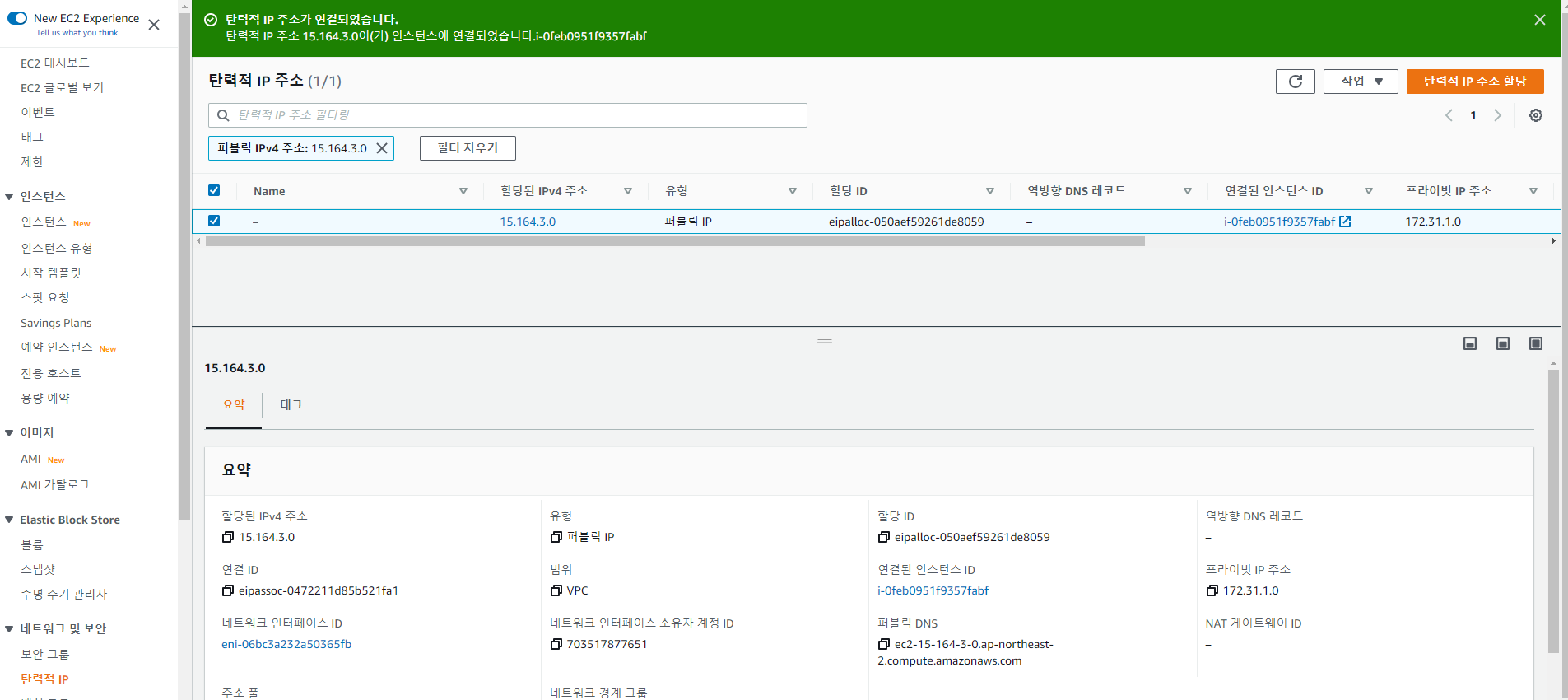Collapse the 네트워크 및 보안 section
1568x700 pixels.
tap(10, 629)
